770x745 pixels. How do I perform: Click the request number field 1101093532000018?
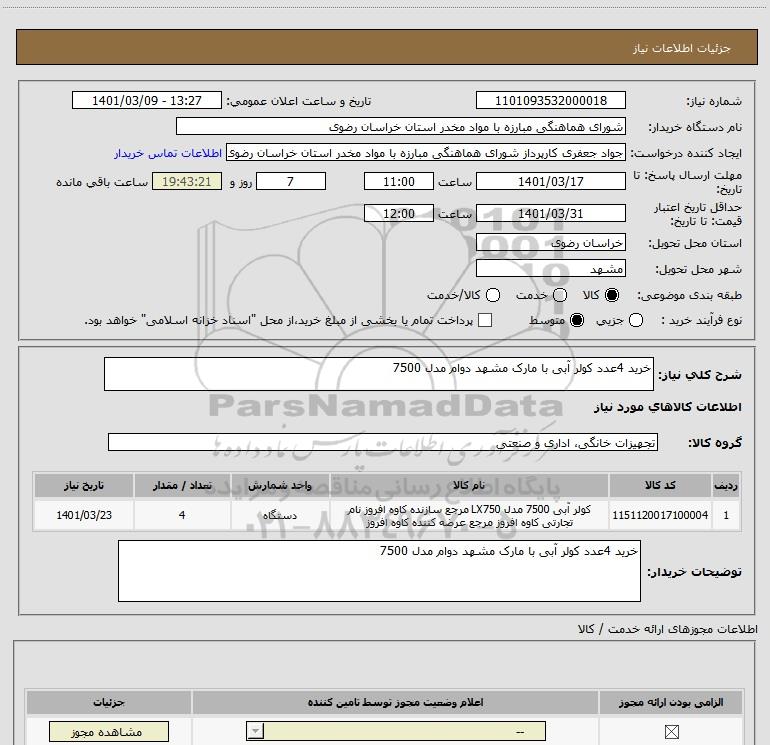click(x=550, y=101)
